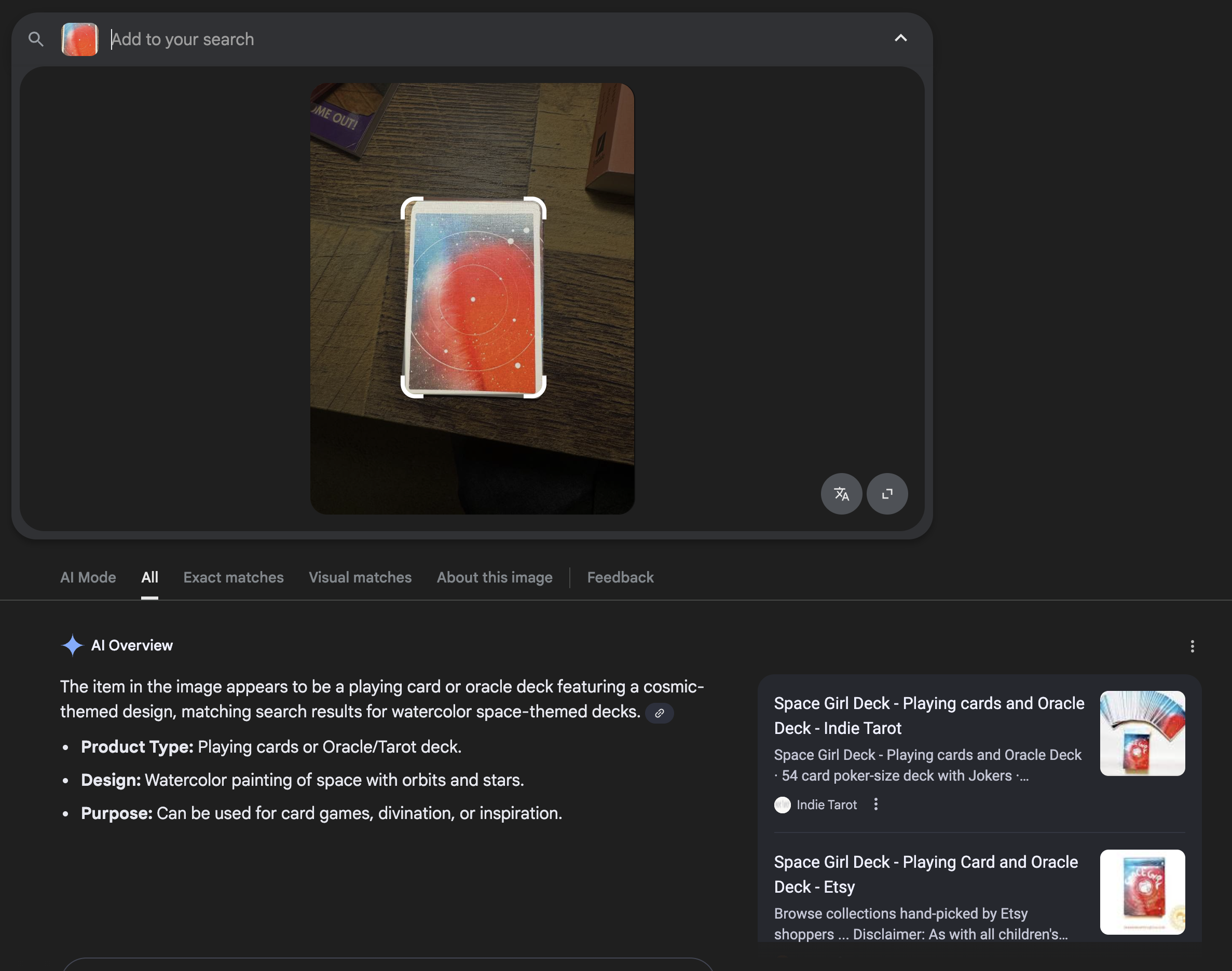Click the AI Overview sparkle icon
The height and width of the screenshot is (971, 1232).
point(72,645)
